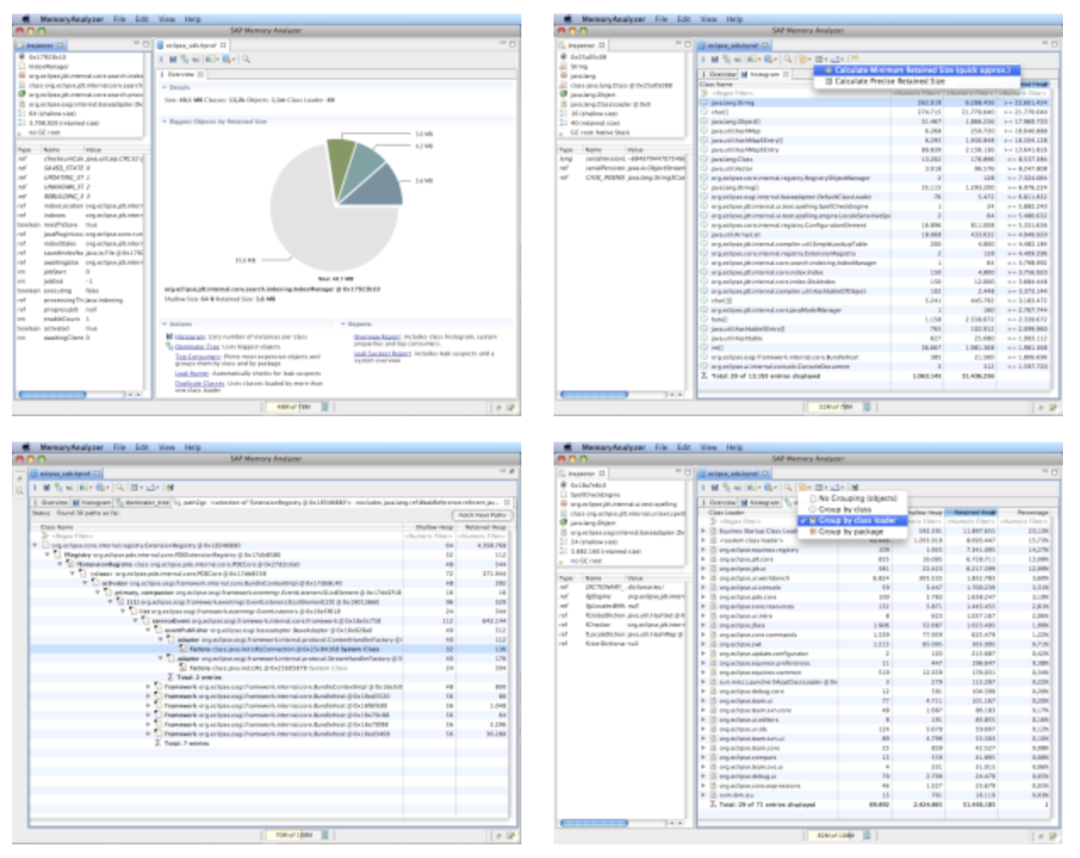Minimize the Inspector view in Overview window
Viewport: 1080px width, 858px height.
point(136,44)
